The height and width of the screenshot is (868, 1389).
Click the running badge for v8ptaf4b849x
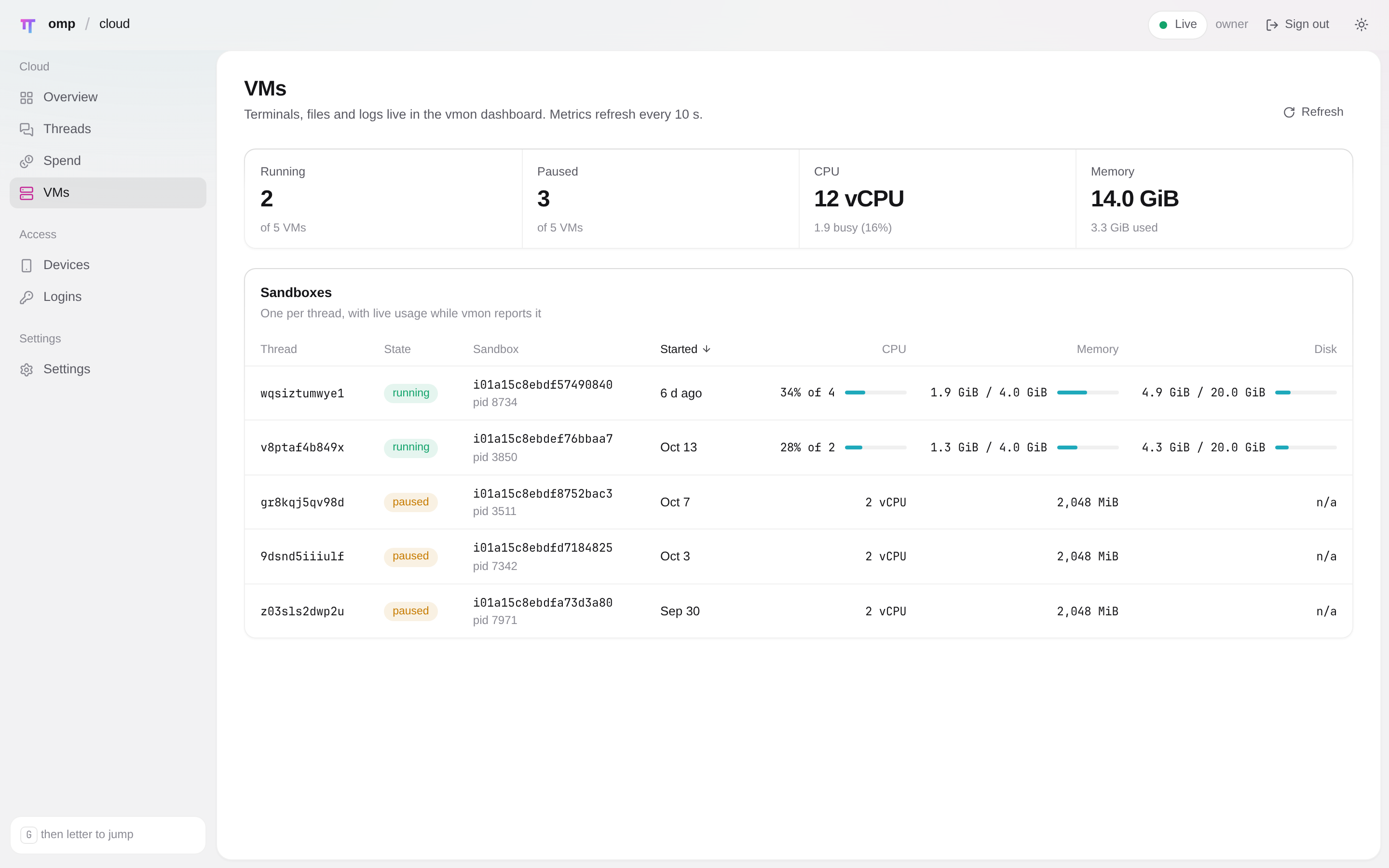point(410,447)
